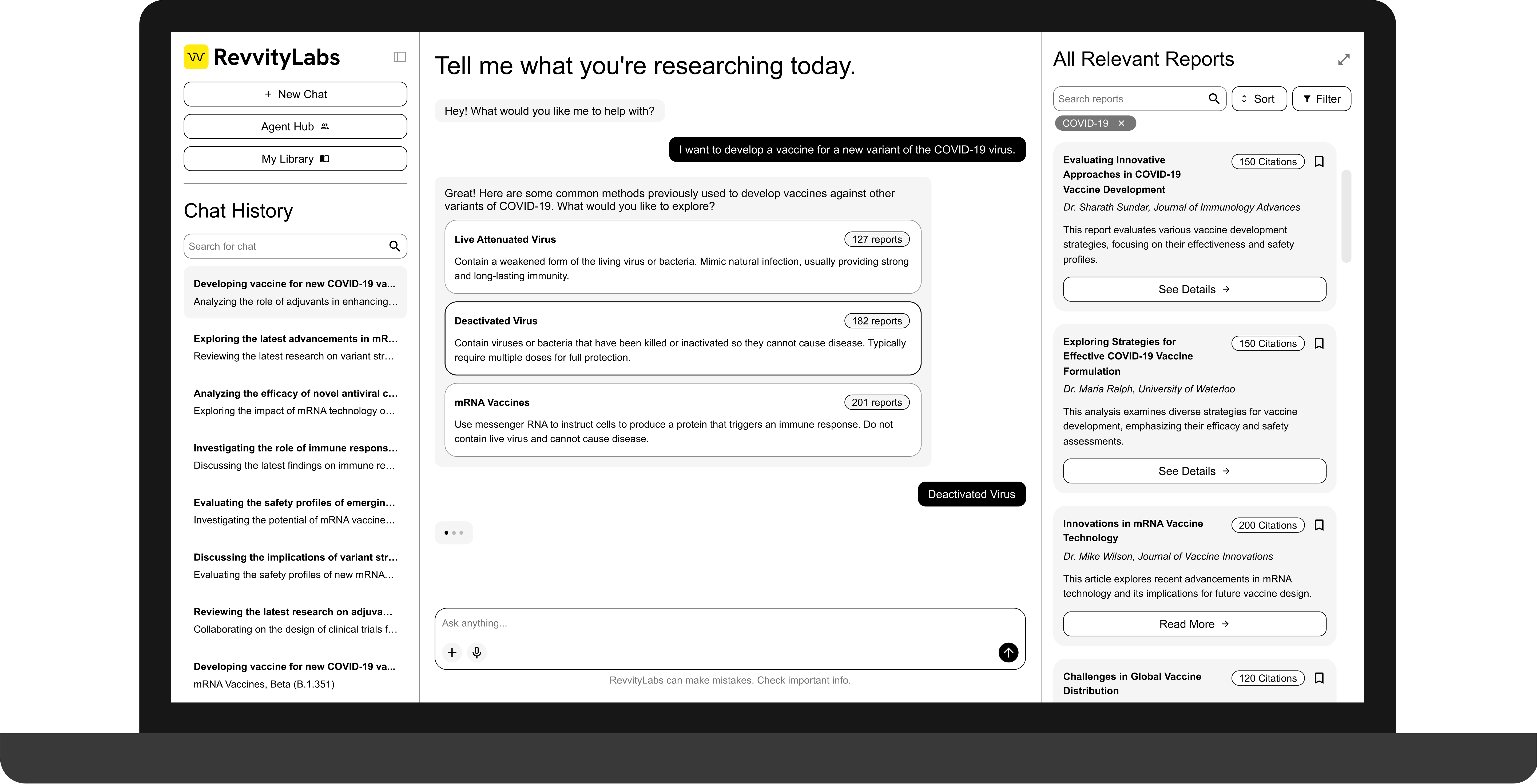The image size is (1537, 784).
Task: Open chat 'Reviewing the latest research on adjuva…'
Action: [295, 621]
